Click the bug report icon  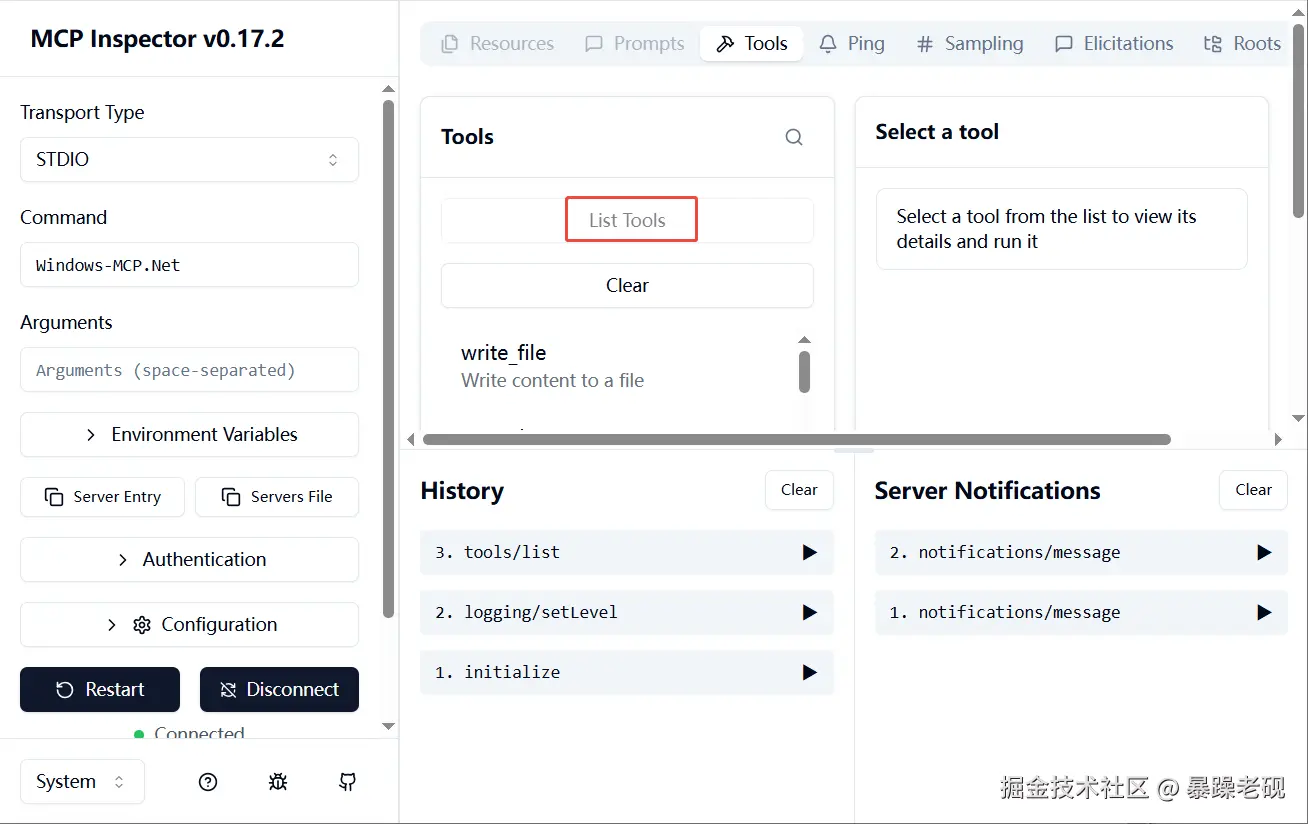pos(278,782)
